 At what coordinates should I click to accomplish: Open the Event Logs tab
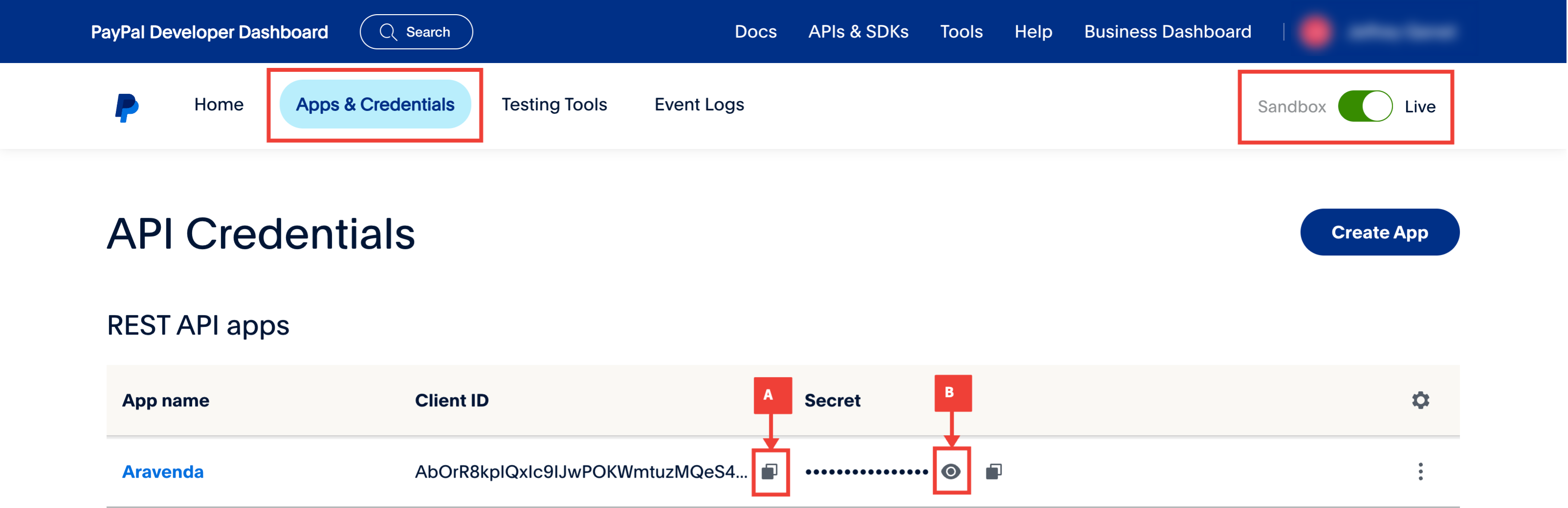[699, 105]
